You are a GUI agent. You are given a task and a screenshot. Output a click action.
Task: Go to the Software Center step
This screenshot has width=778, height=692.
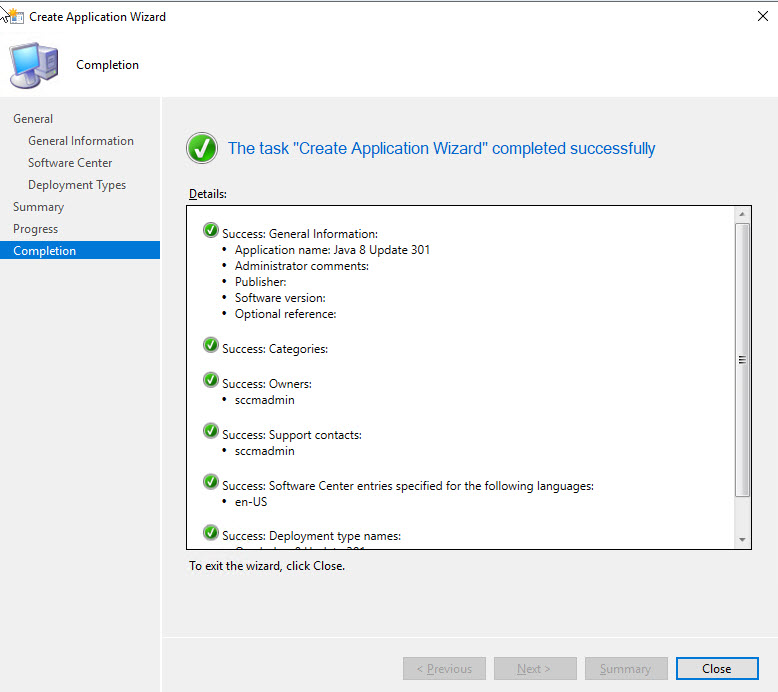point(70,163)
